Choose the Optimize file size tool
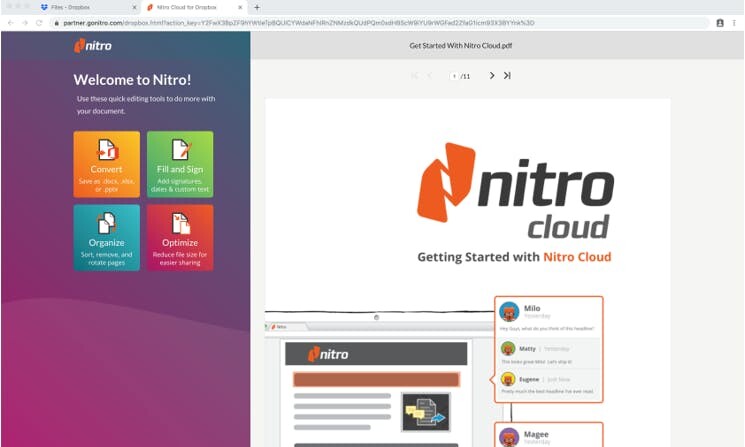The width and height of the screenshot is (745, 447). pos(180,237)
